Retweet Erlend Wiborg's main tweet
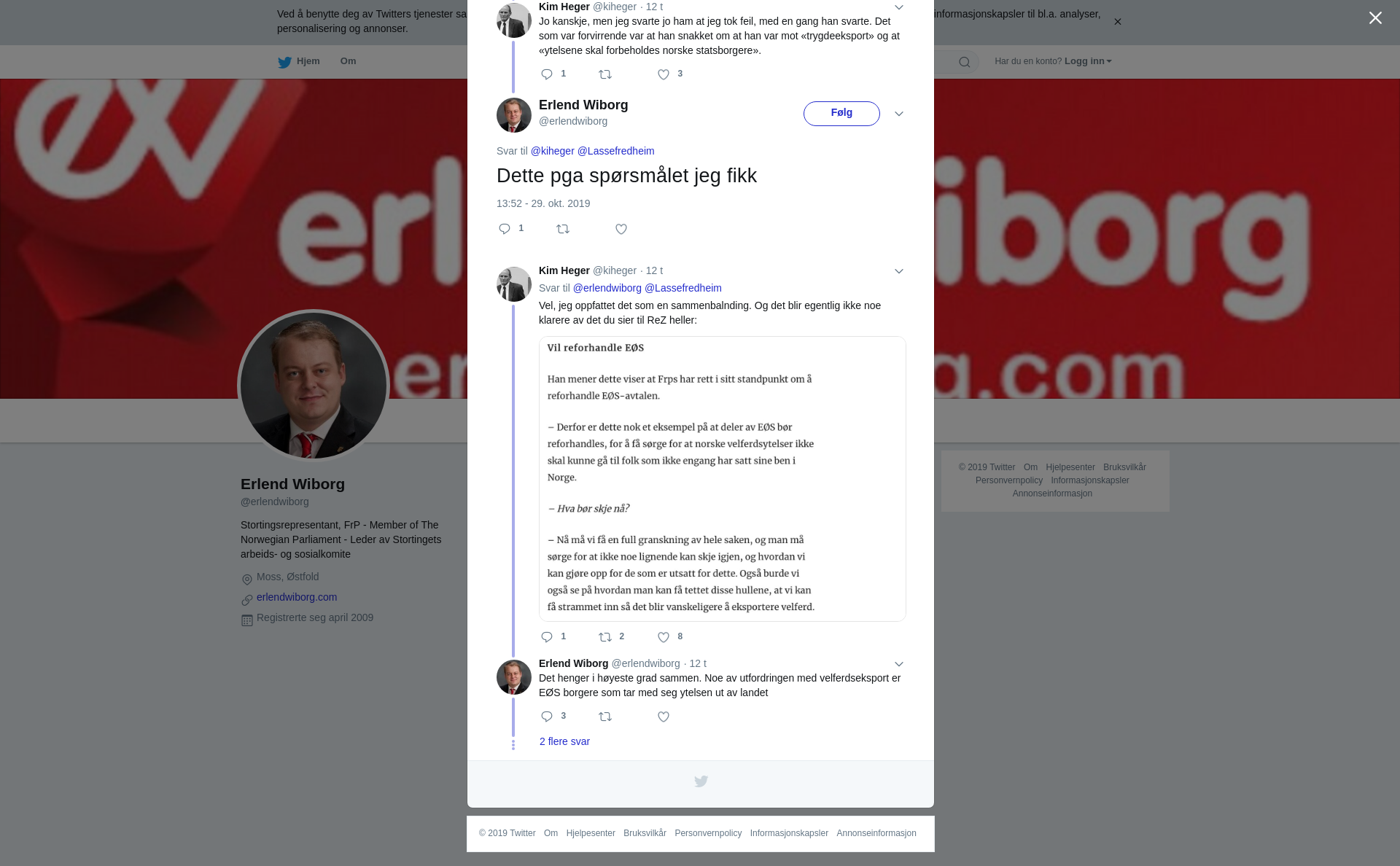 tap(563, 229)
